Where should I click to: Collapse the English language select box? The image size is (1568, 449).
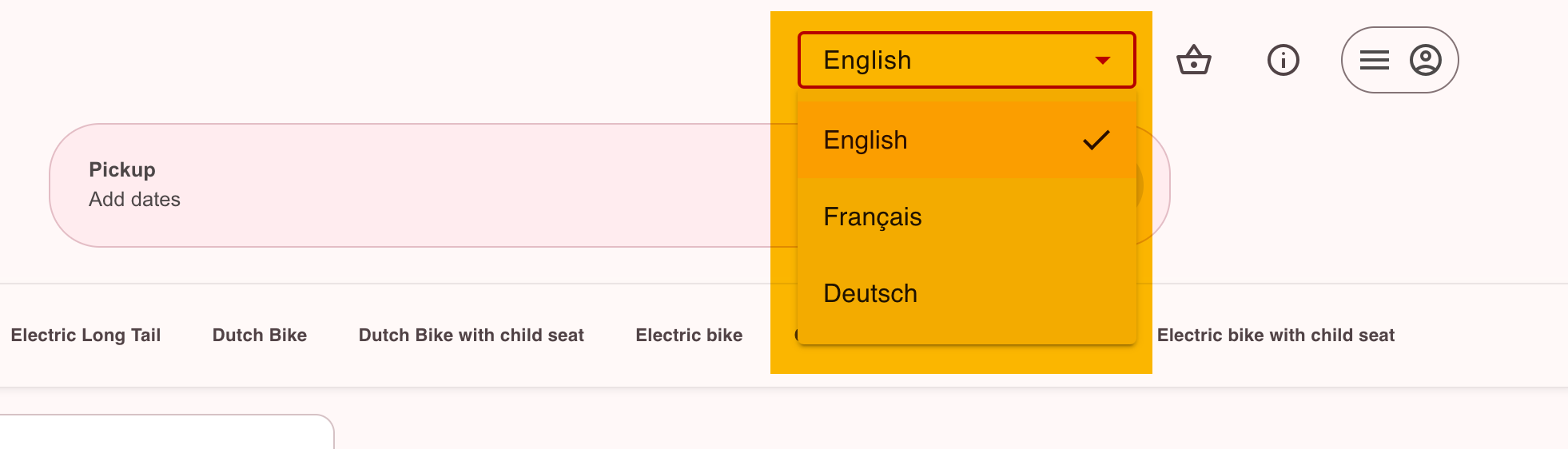click(943, 60)
